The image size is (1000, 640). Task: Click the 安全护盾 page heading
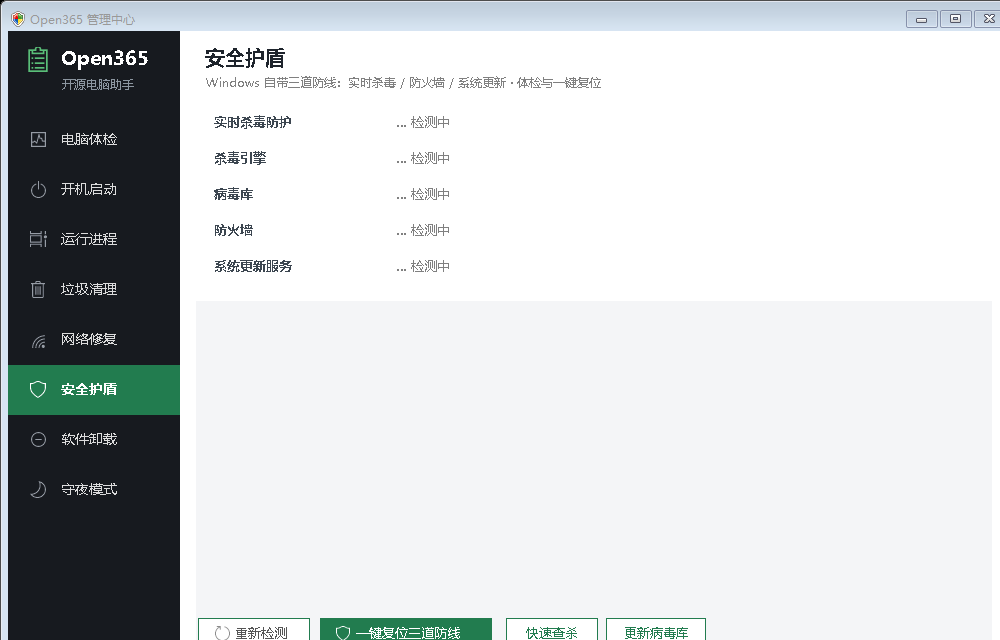pyautogui.click(x=245, y=58)
